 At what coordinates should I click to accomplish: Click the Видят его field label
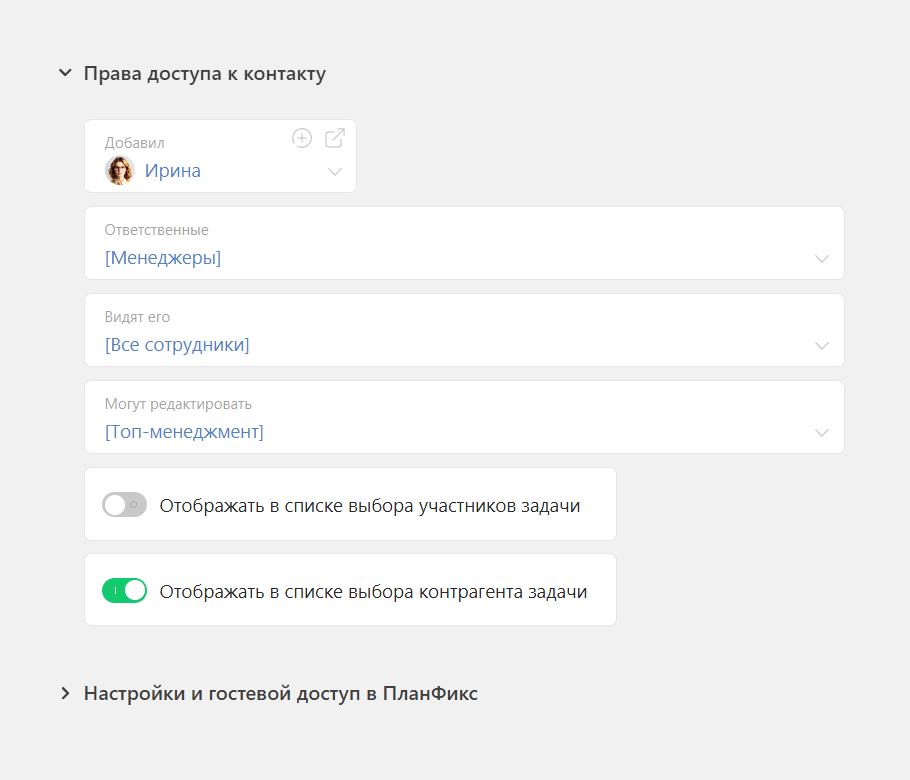click(137, 317)
